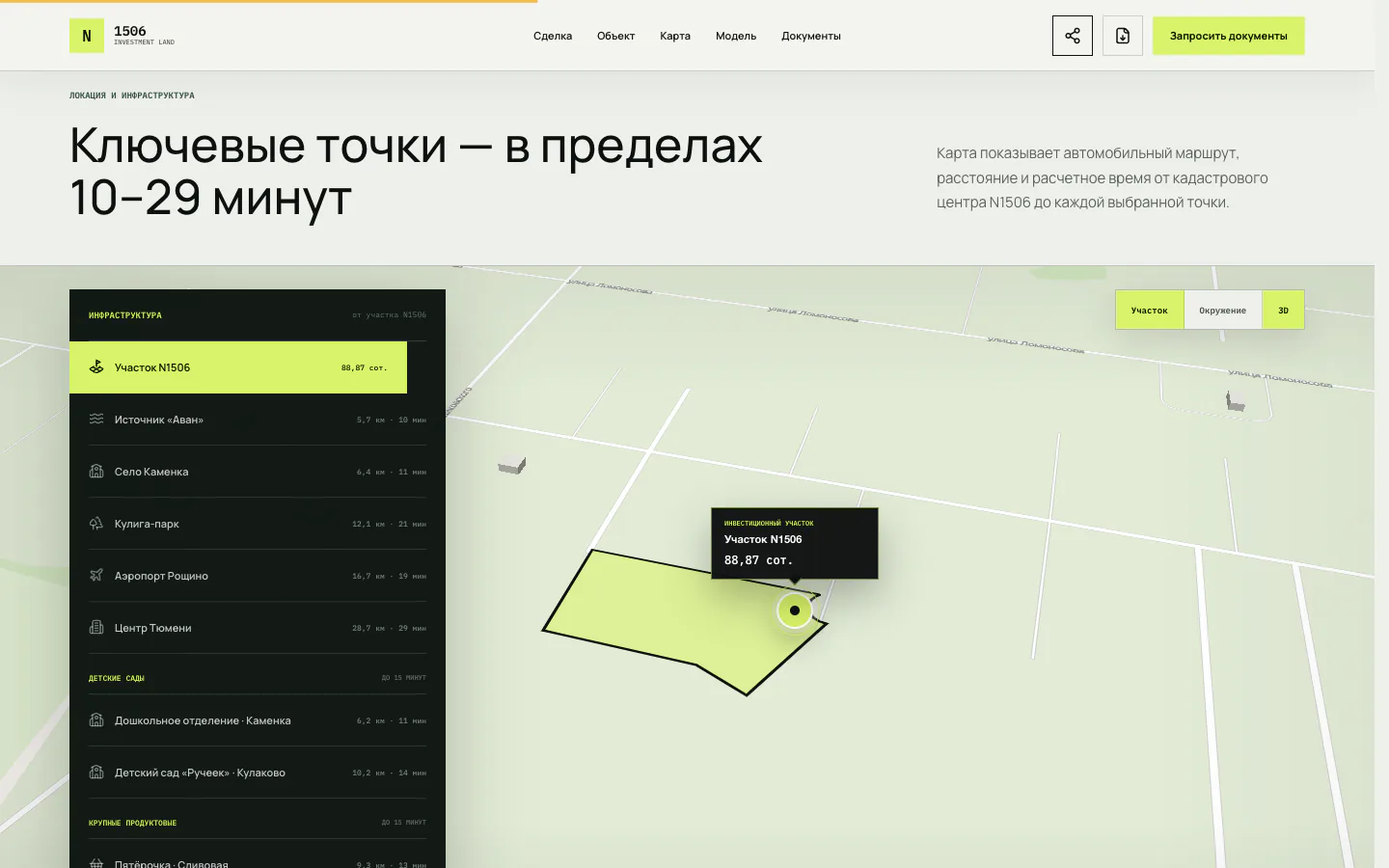Select the Село Каменка row

258,472
